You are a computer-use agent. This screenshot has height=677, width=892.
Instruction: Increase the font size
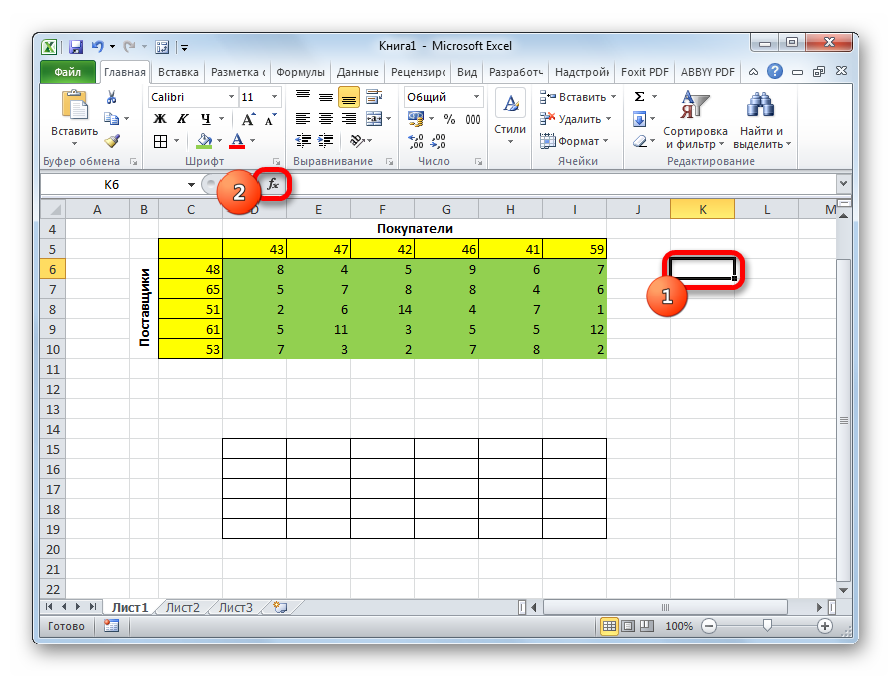(248, 119)
